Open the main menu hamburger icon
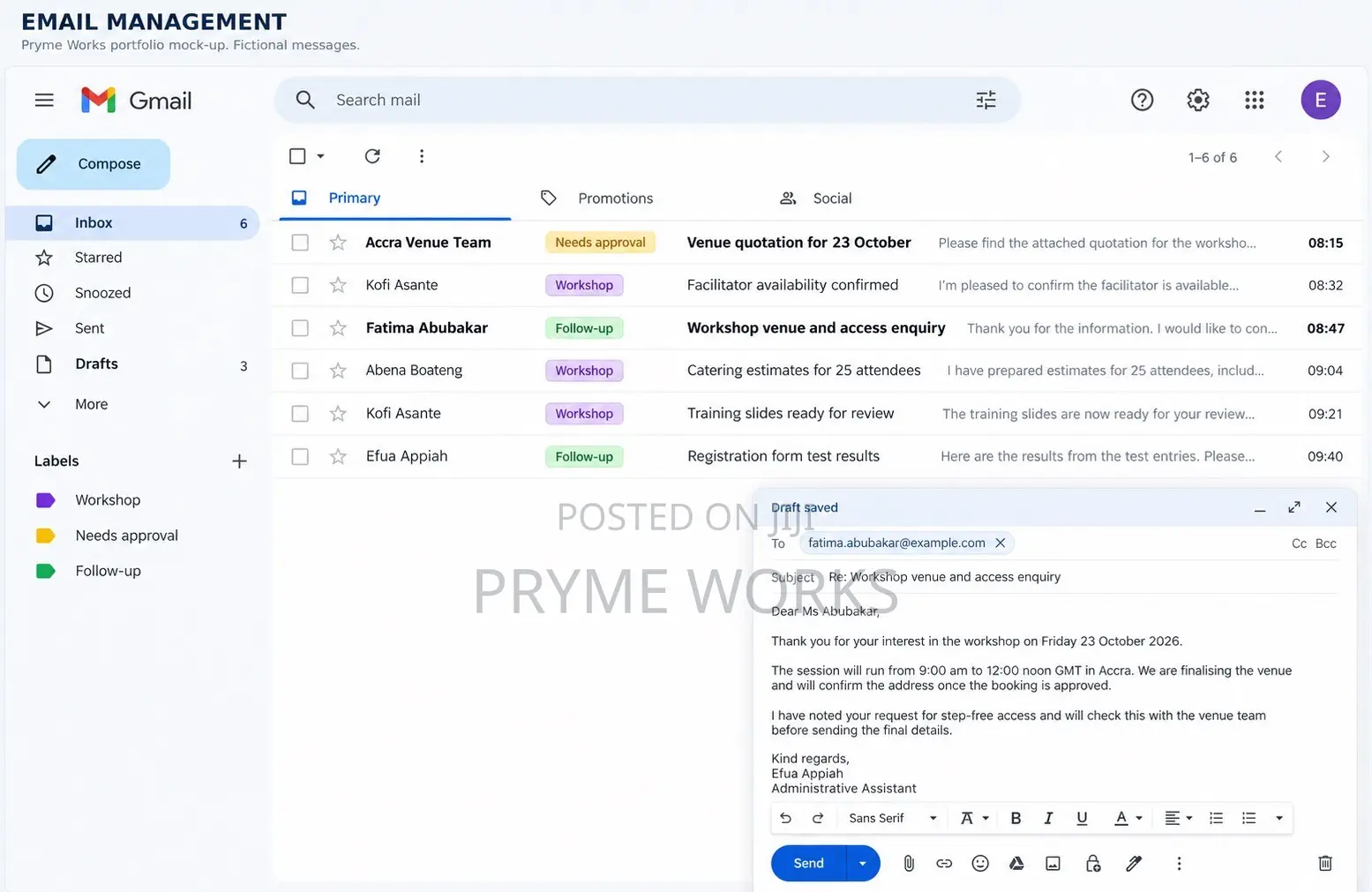 tap(44, 101)
